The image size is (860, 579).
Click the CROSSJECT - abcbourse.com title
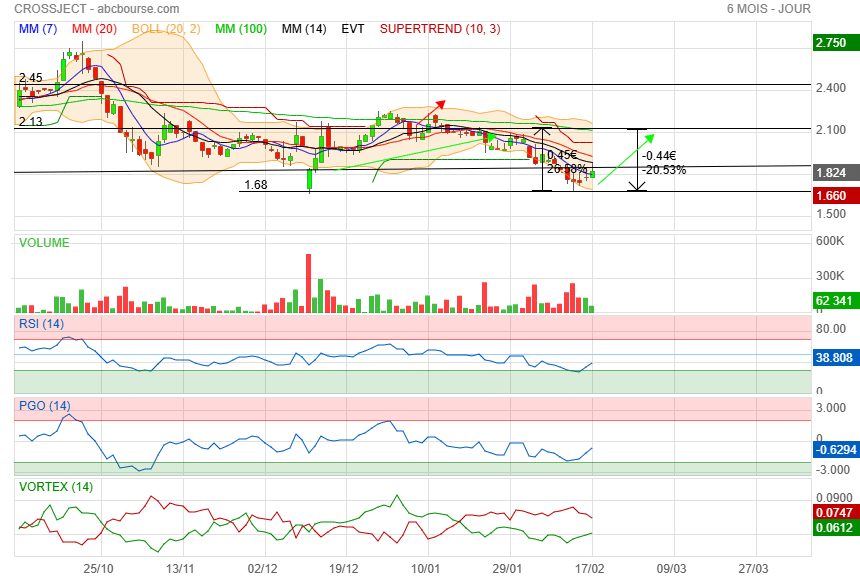(x=97, y=9)
